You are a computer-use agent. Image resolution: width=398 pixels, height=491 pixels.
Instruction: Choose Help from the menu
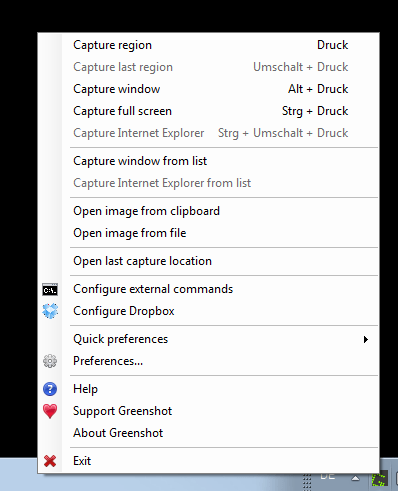(x=209, y=389)
